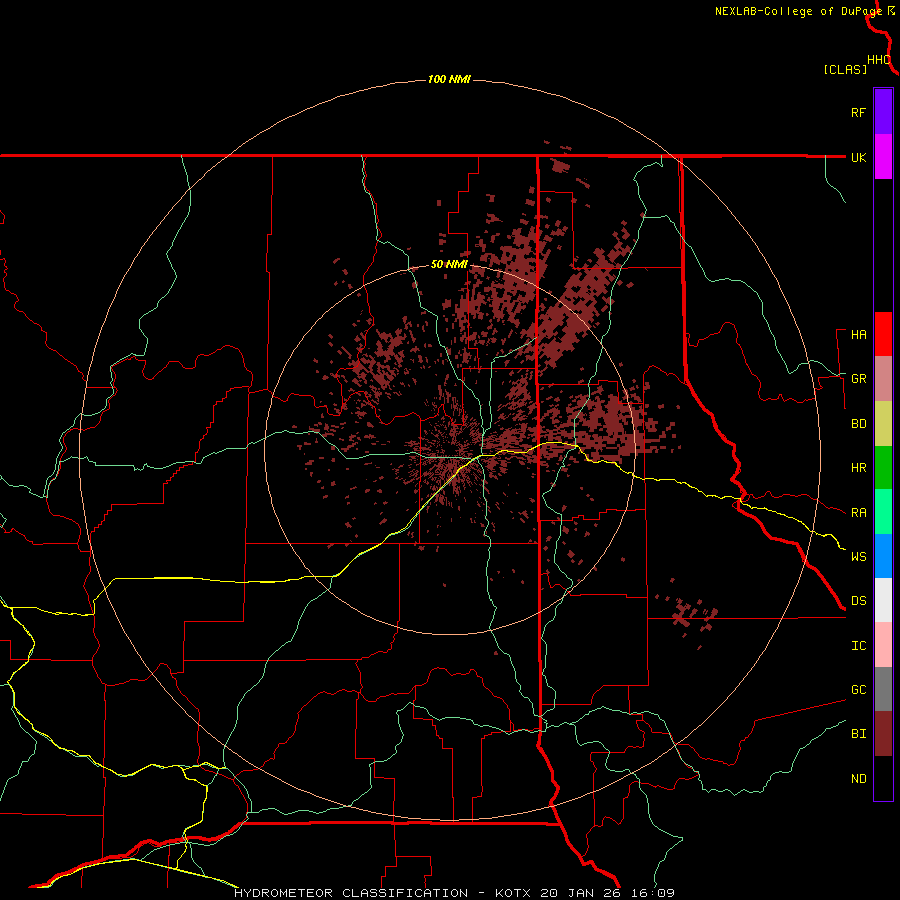Screen dimensions: 900x900
Task: Click the UK magenta legend swatch
Action: point(883,157)
